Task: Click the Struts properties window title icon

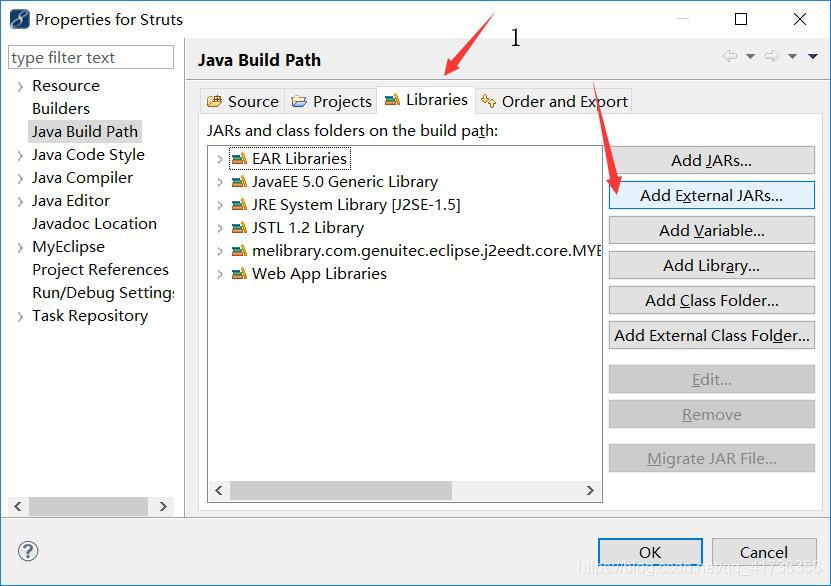Action: pos(20,19)
